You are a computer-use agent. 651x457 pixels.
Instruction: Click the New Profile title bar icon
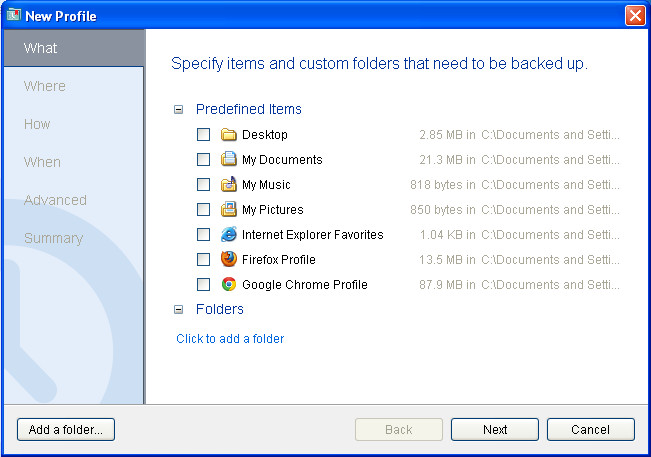(13, 16)
